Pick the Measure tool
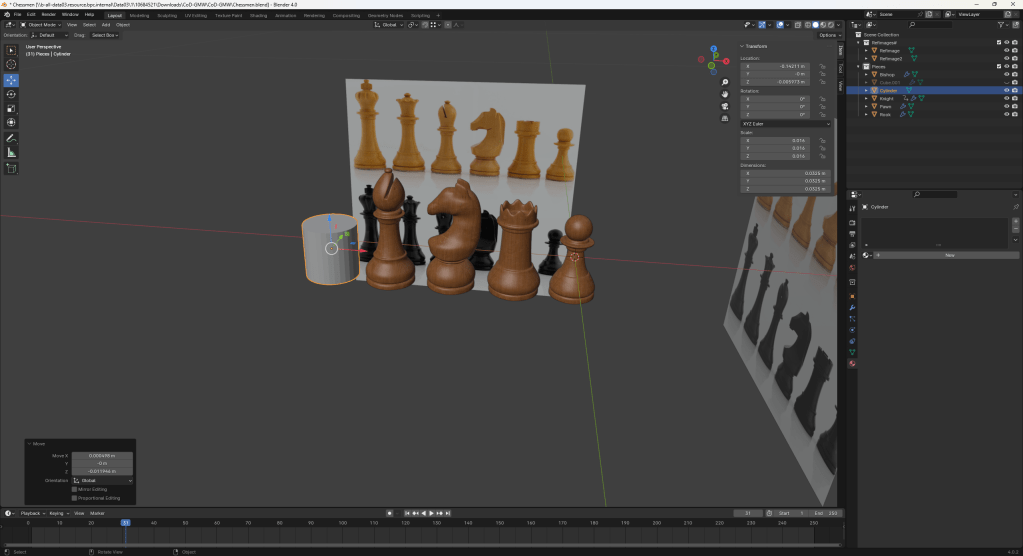Viewport: 1023px width, 556px height. (x=12, y=152)
